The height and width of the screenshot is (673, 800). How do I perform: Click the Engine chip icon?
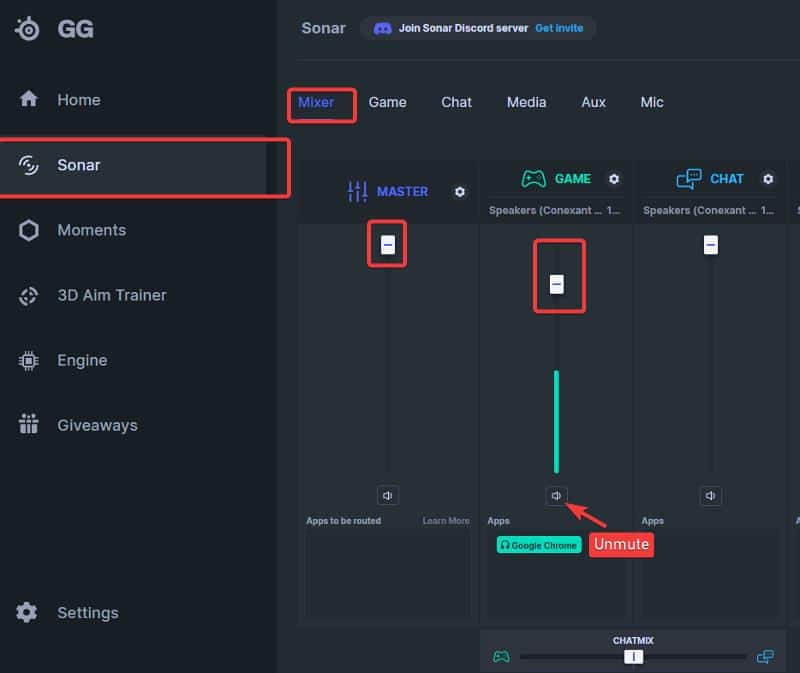tap(29, 361)
